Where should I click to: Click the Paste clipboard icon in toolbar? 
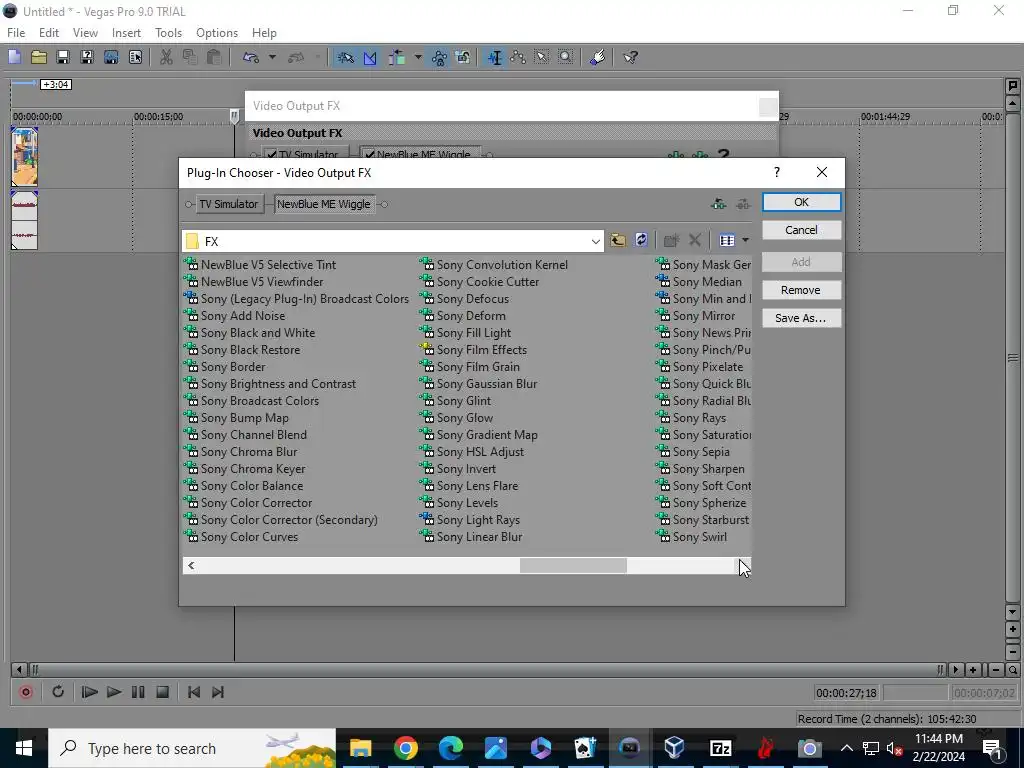[x=214, y=57]
